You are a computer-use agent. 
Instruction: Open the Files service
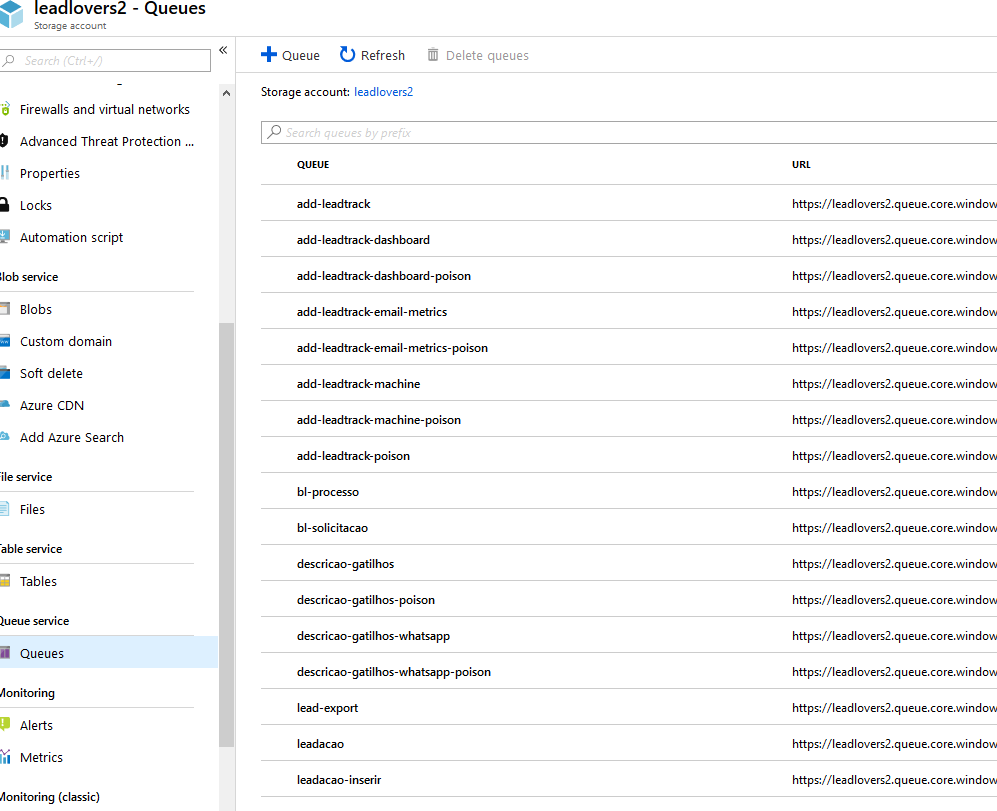tap(32, 509)
